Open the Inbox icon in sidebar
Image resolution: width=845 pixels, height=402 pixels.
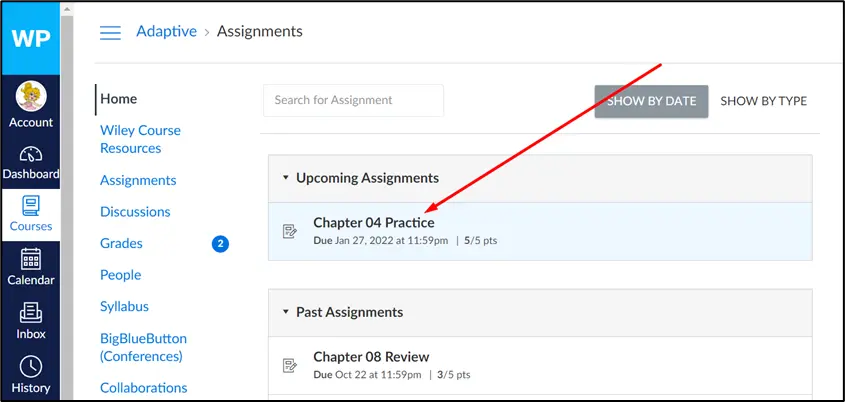click(x=31, y=312)
